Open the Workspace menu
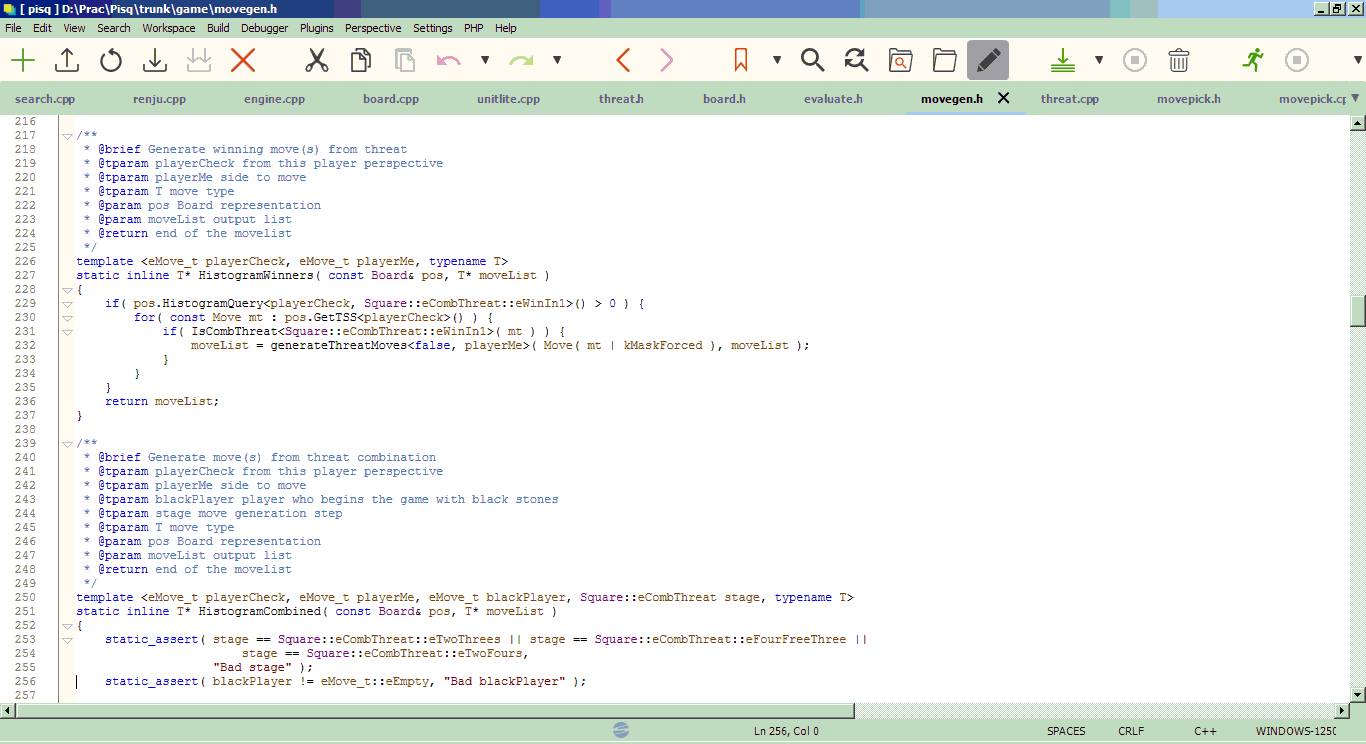The image size is (1366, 744). [168, 28]
